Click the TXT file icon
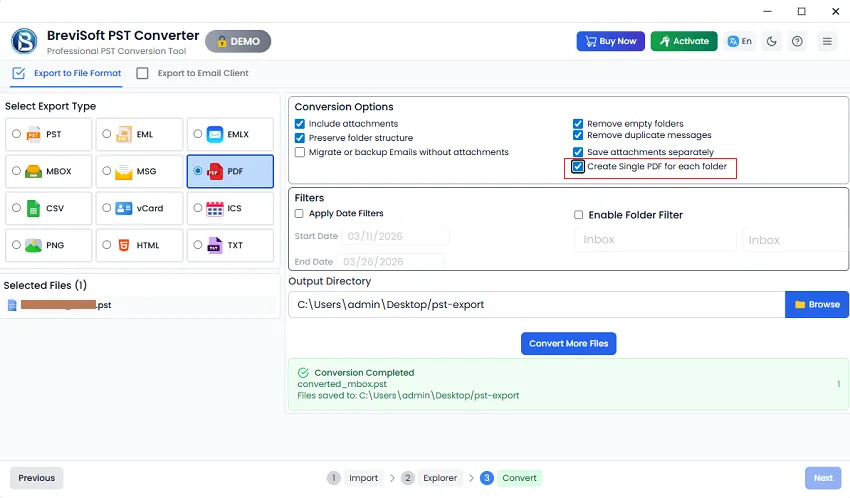The image size is (850, 498). (x=215, y=245)
